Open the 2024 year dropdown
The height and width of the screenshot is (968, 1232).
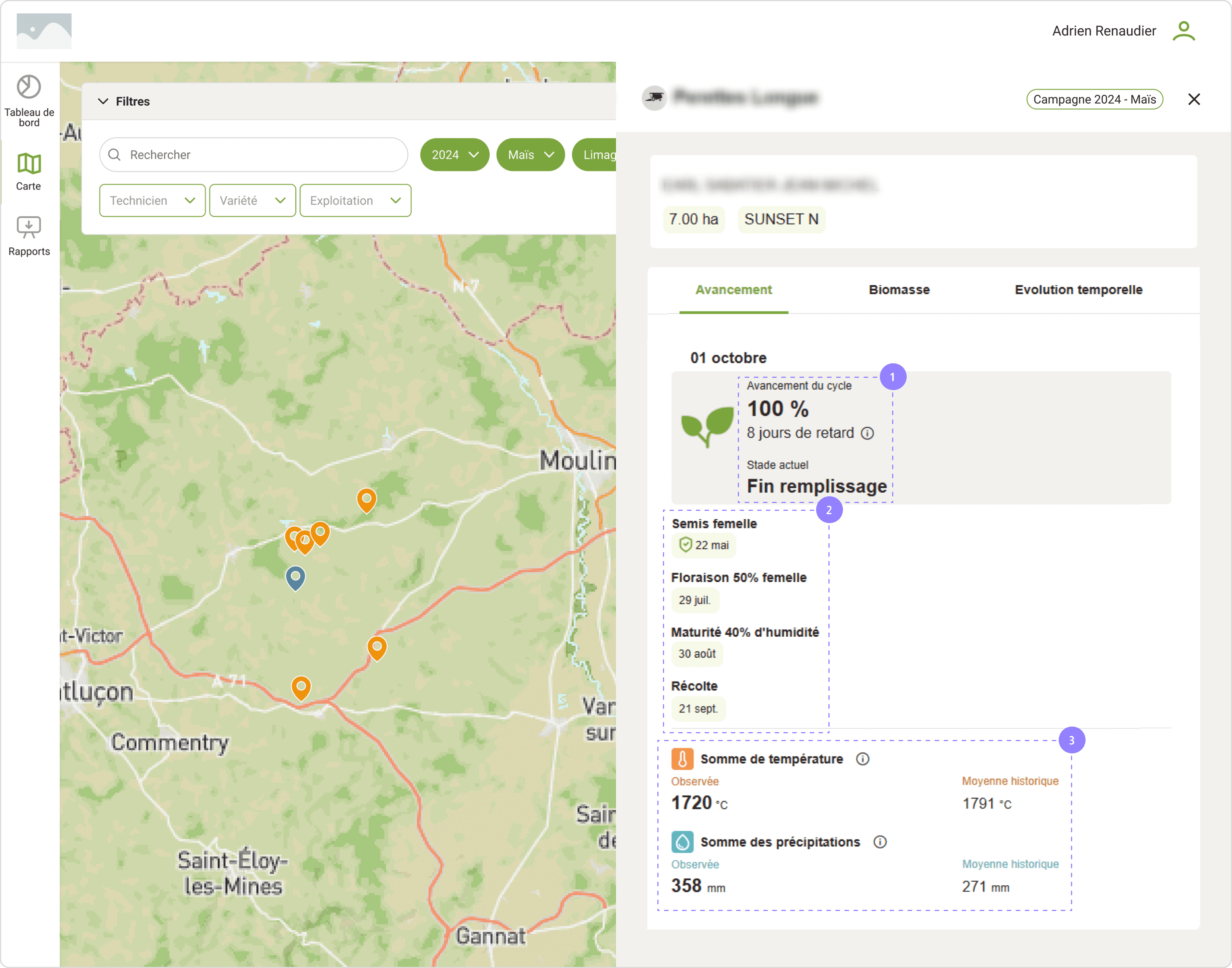(x=455, y=155)
